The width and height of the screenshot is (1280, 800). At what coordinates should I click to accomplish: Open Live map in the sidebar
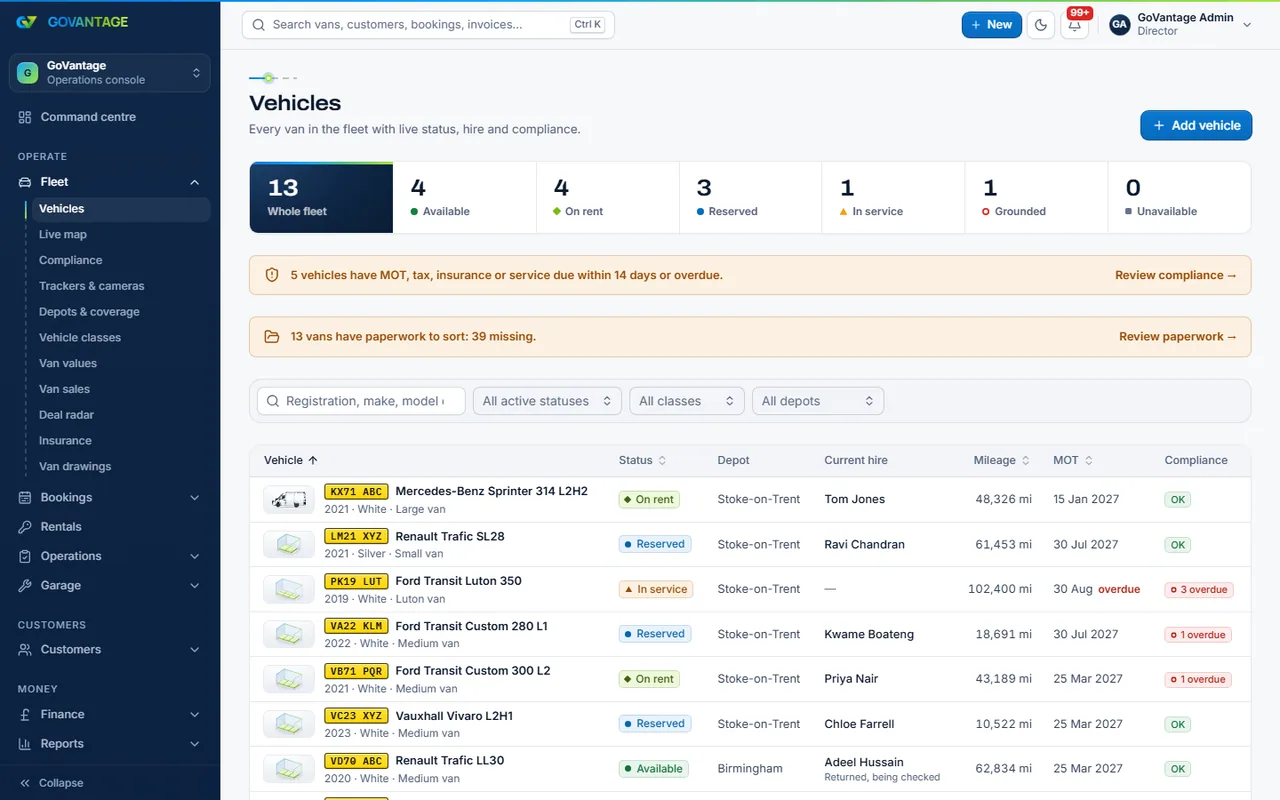[x=63, y=235]
